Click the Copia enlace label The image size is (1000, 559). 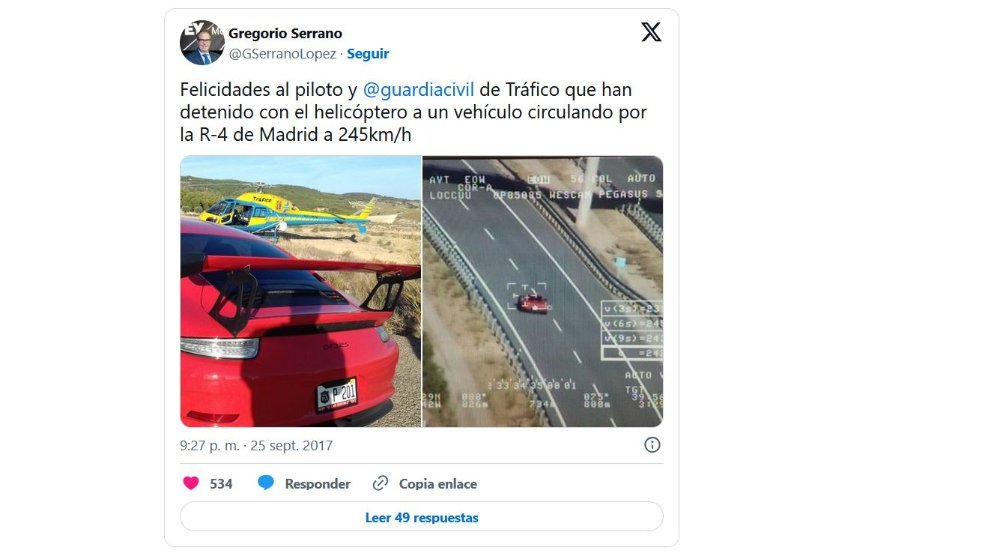(438, 484)
